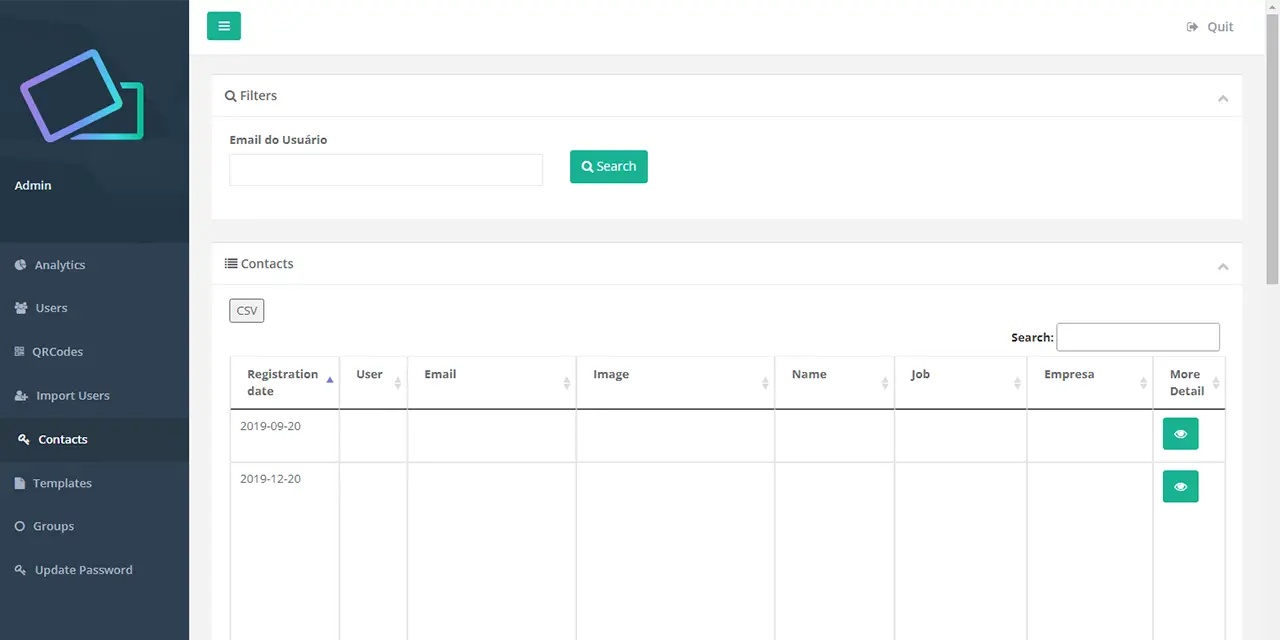1280x640 pixels.
Task: Toggle the sidebar with the hamburger button
Action: click(223, 26)
